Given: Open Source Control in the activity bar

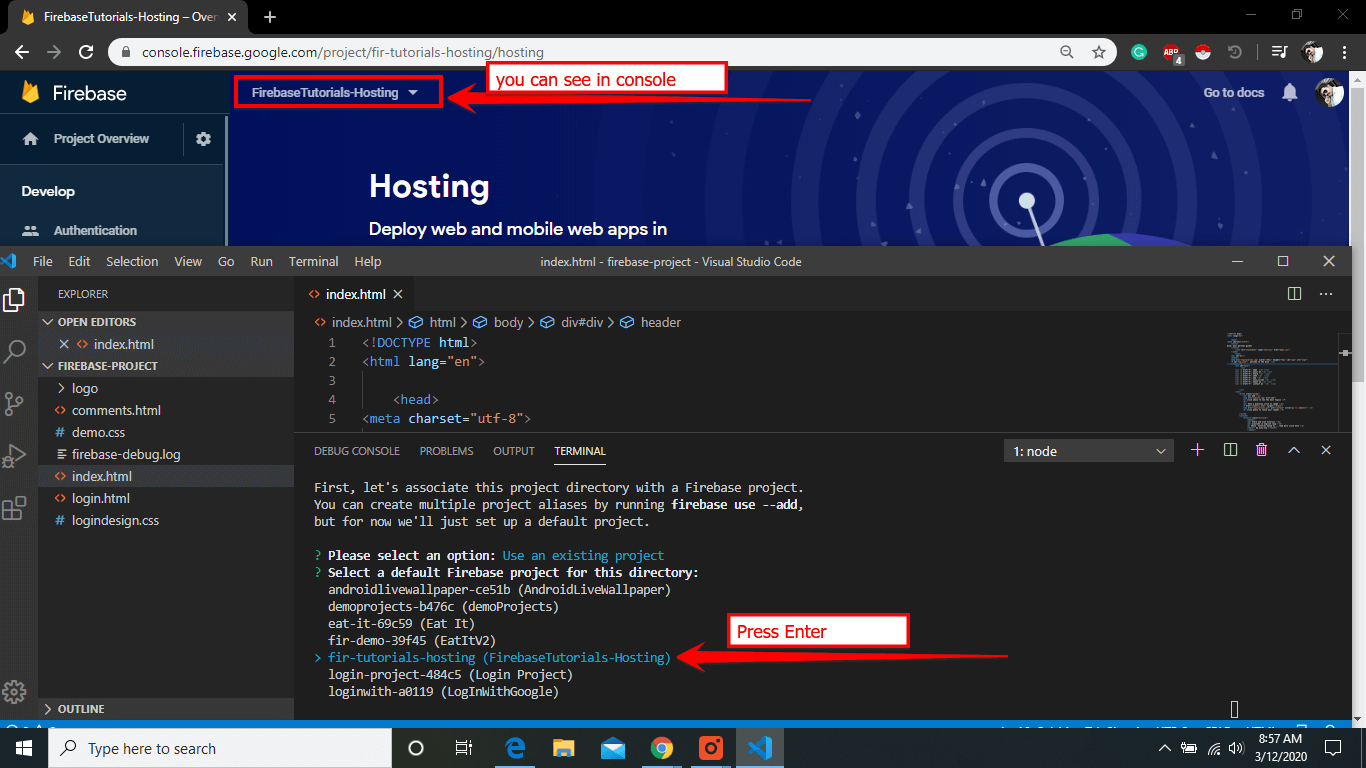Looking at the screenshot, I should 14,403.
